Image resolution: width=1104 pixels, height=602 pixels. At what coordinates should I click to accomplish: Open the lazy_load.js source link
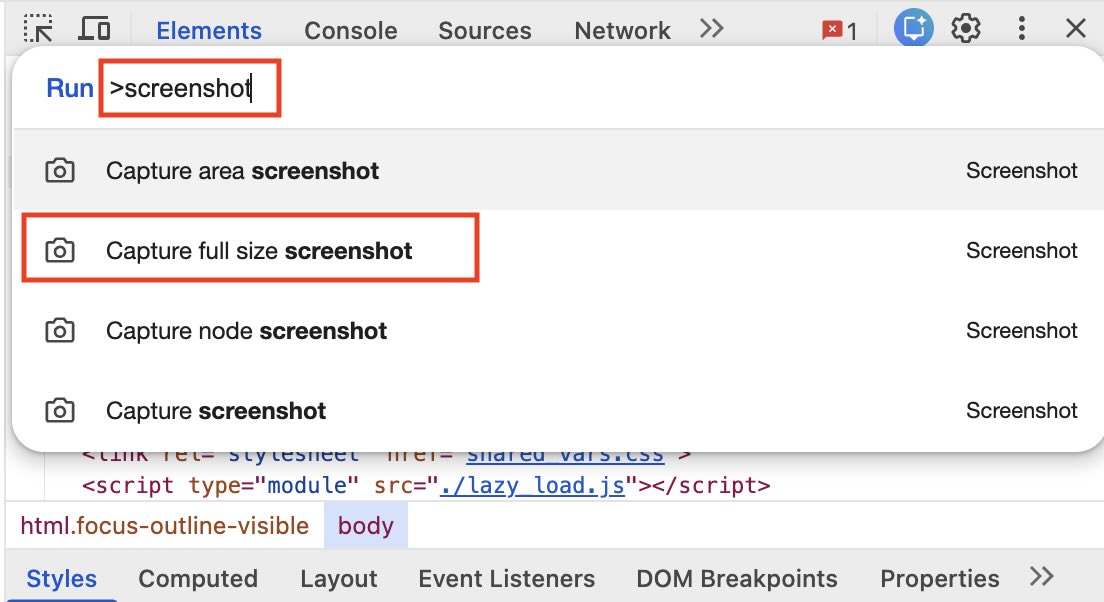click(x=545, y=486)
